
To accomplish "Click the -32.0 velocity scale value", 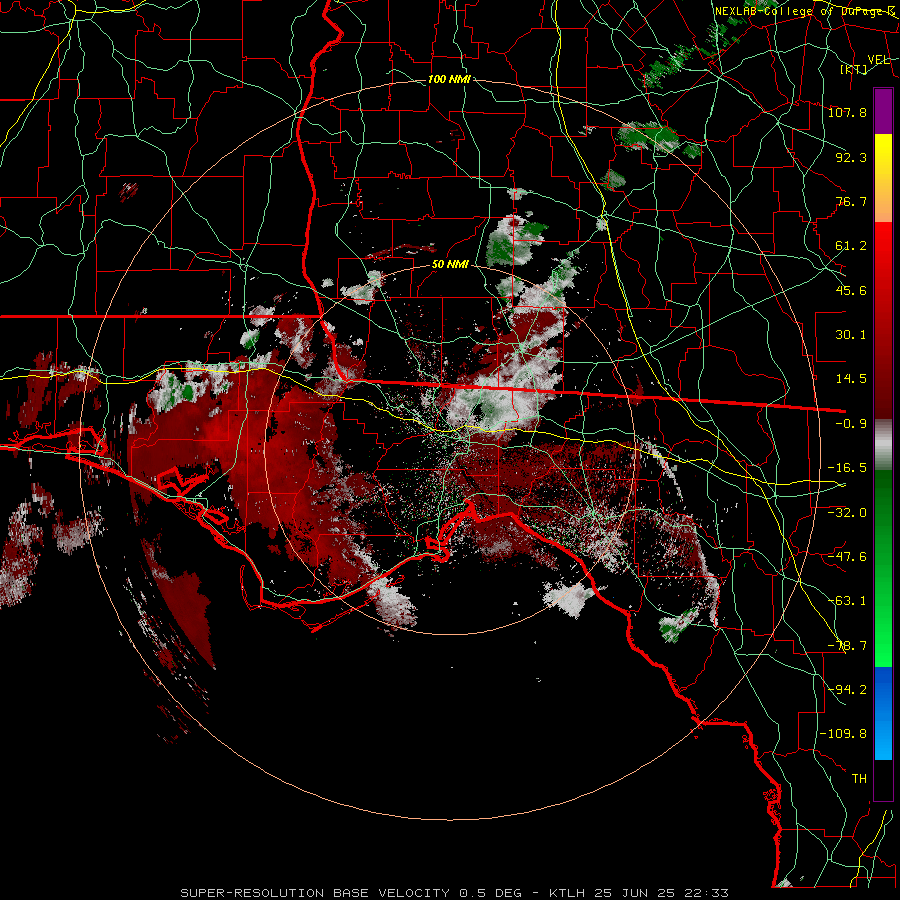I will [847, 512].
